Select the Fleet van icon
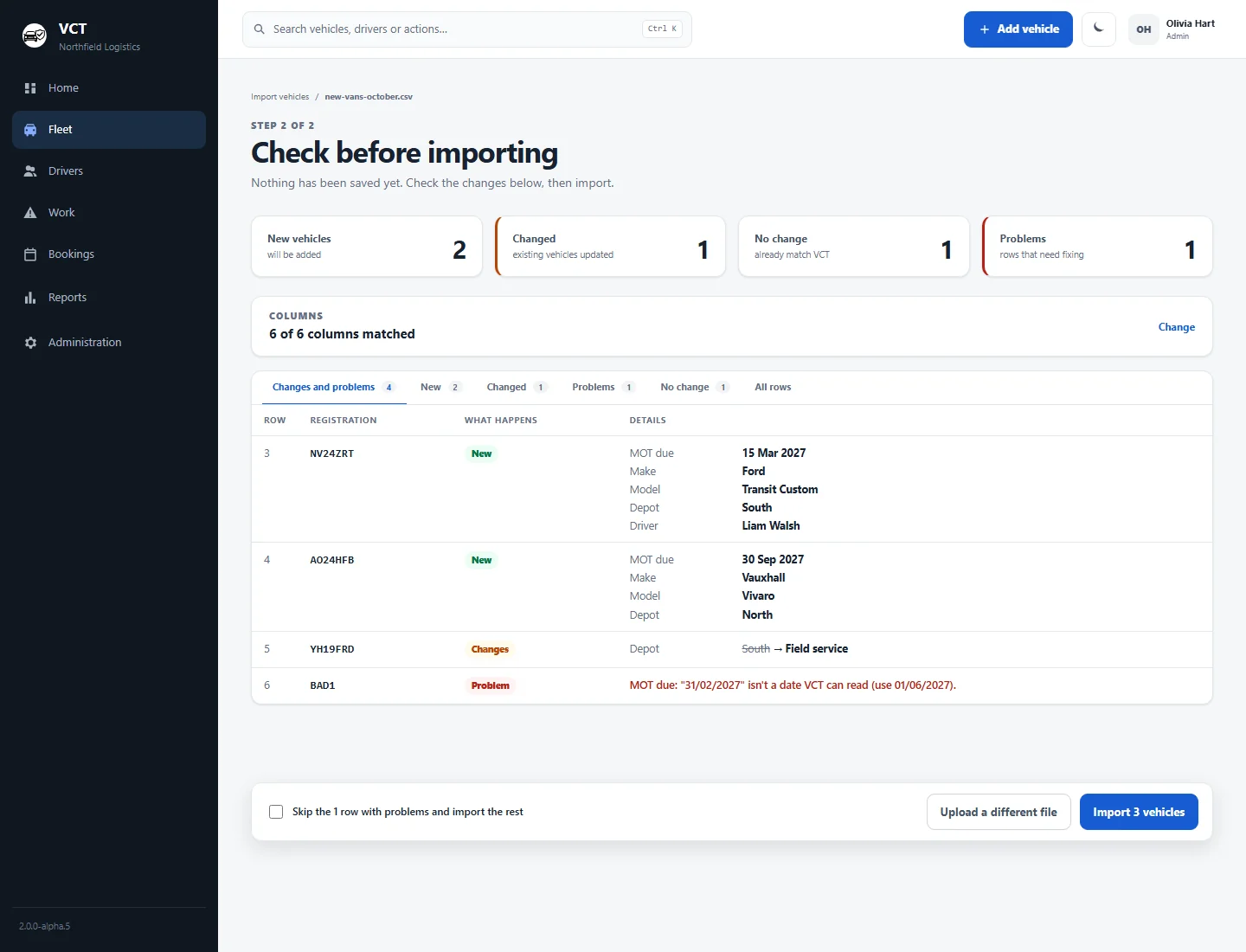 pos(30,130)
